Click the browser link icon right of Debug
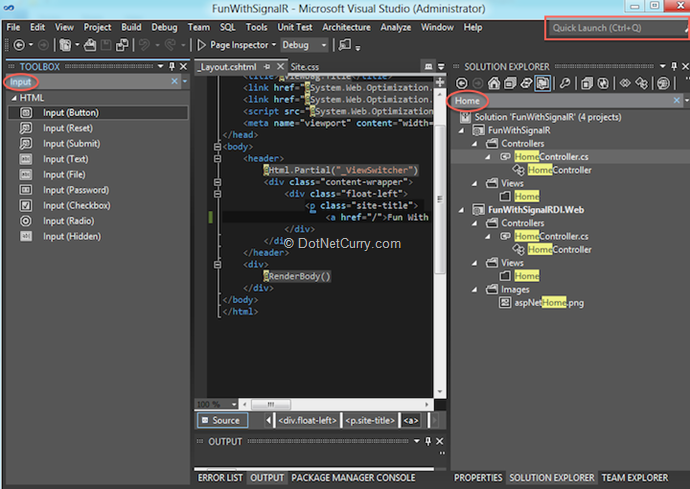Viewport: 690px width, 489px height. [x=345, y=45]
